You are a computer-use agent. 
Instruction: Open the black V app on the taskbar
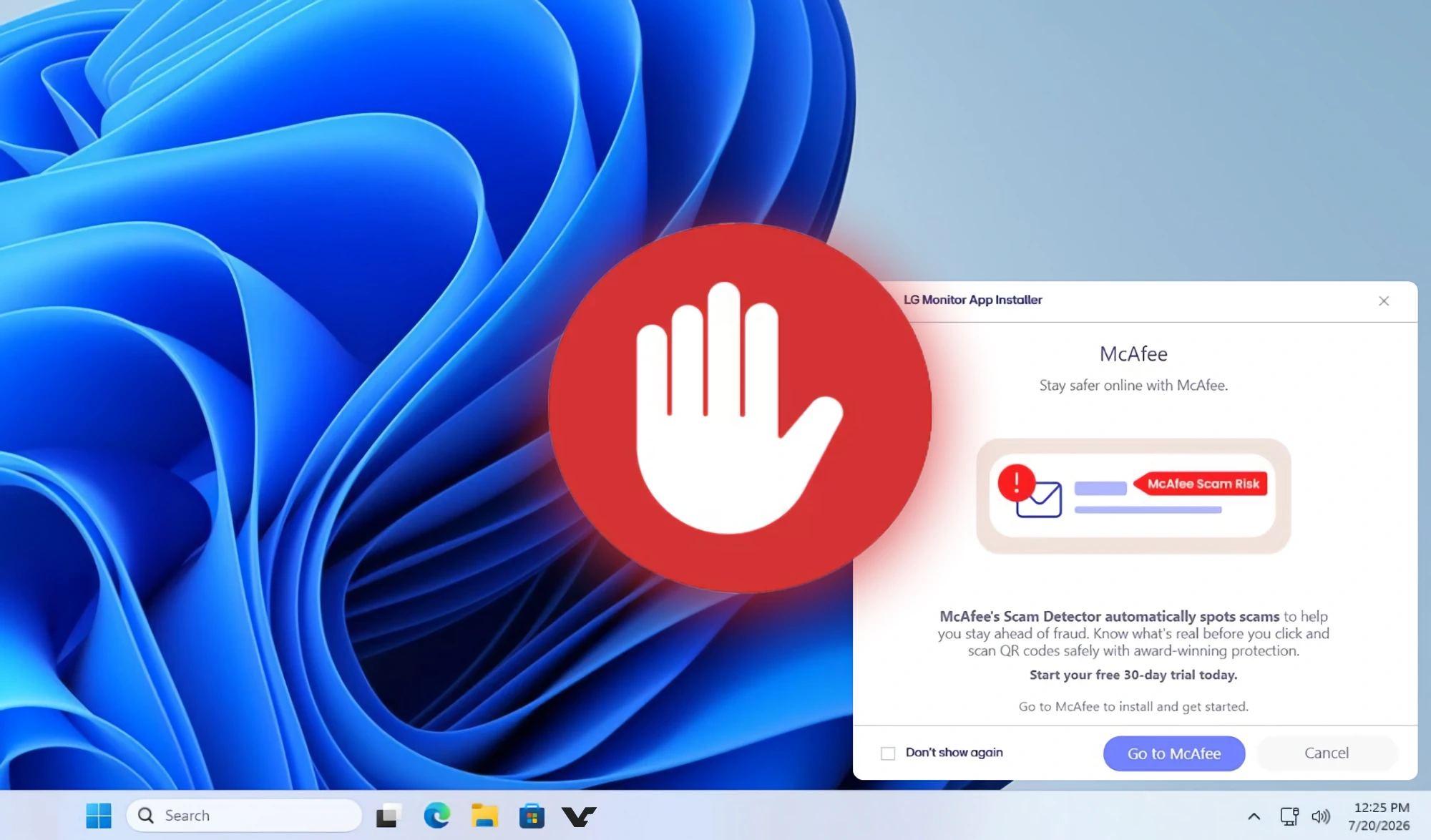[x=579, y=816]
